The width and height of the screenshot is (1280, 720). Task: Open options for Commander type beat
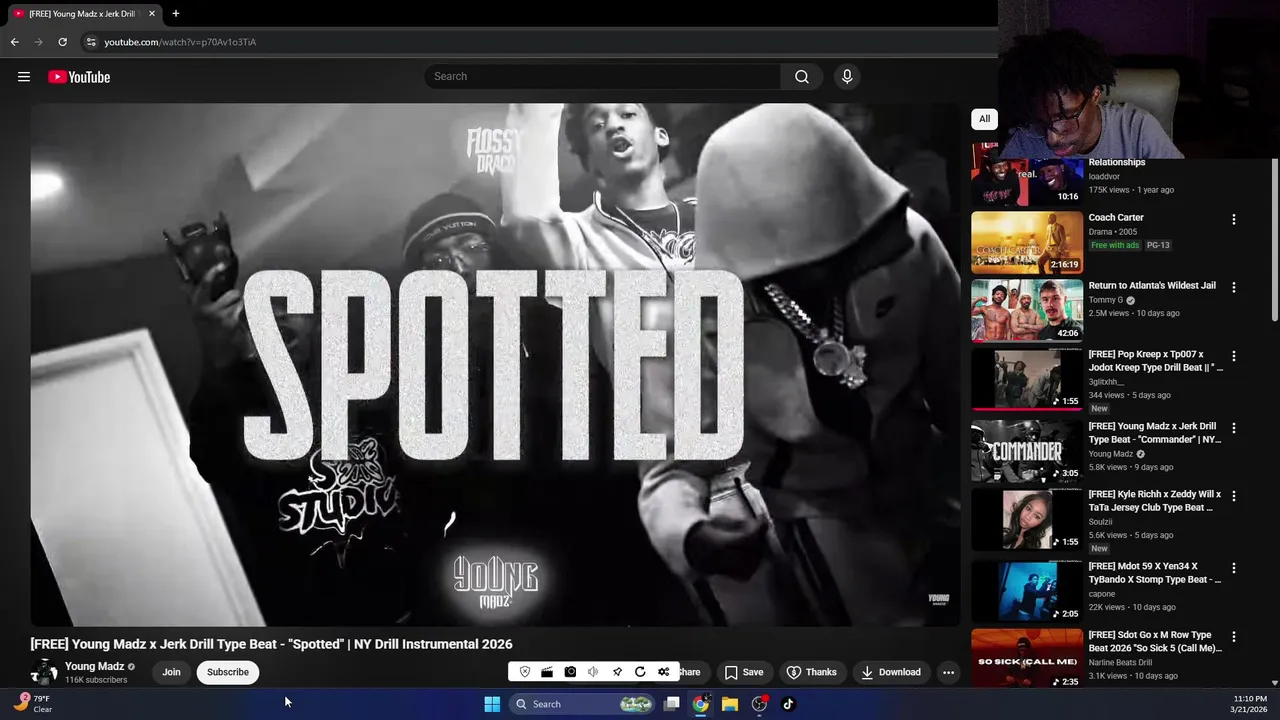pyautogui.click(x=1233, y=428)
